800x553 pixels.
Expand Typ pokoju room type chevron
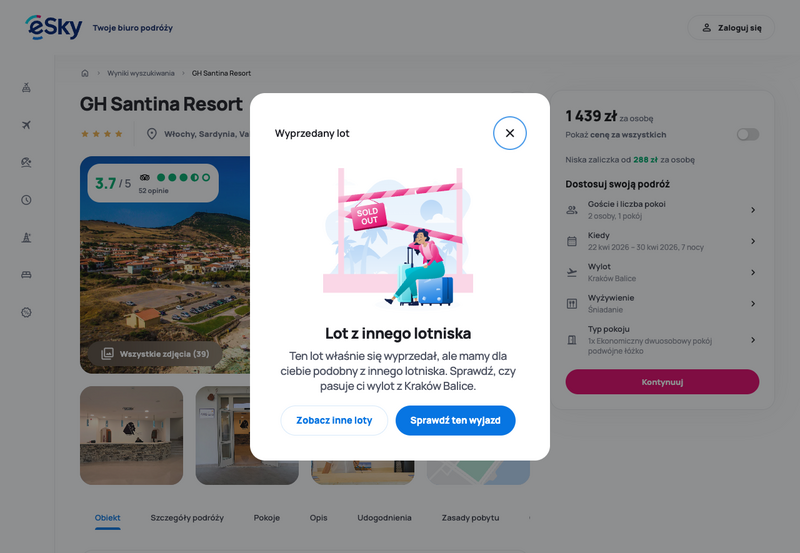[x=753, y=340]
